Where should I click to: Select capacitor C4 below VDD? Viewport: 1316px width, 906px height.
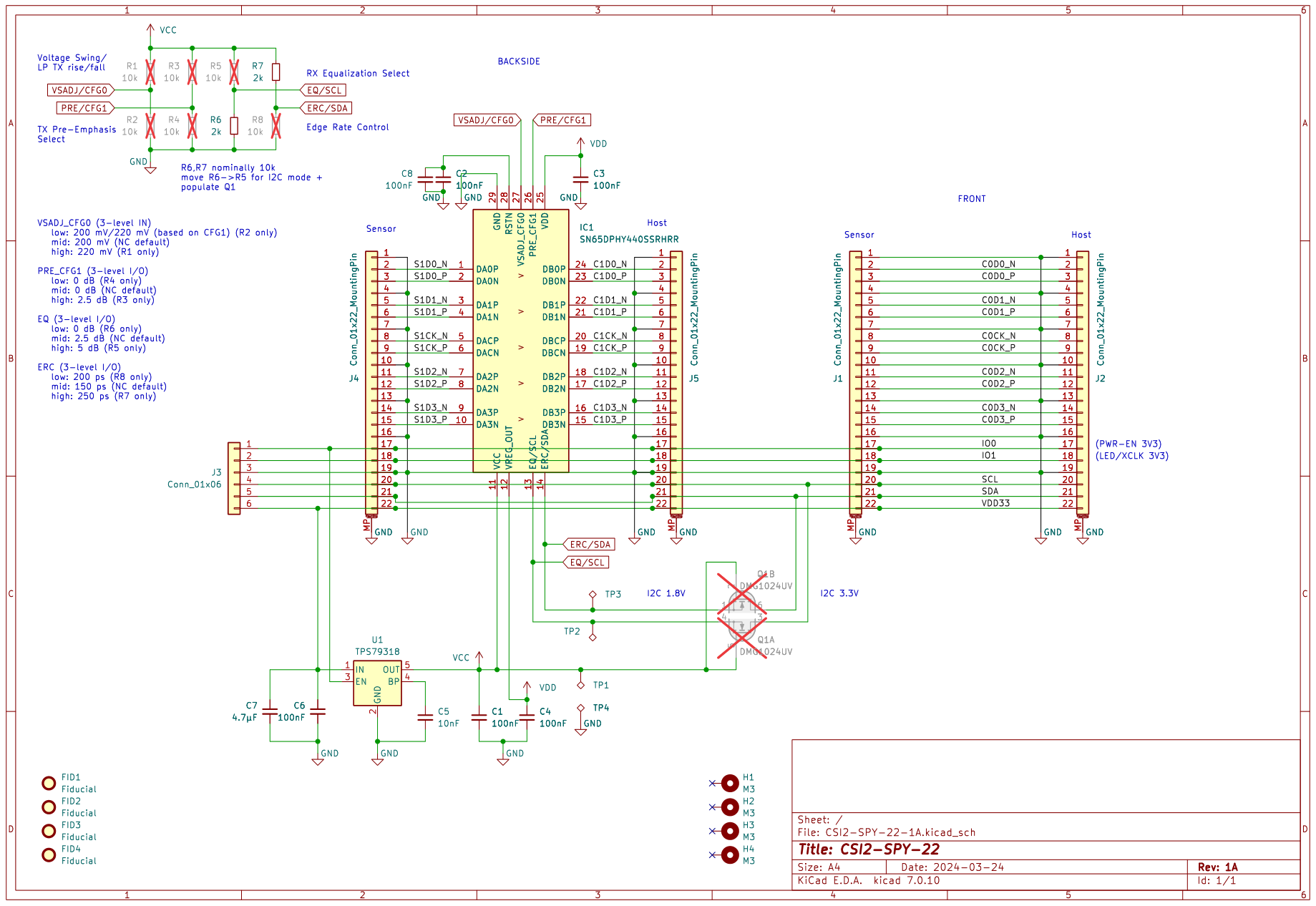point(527,716)
